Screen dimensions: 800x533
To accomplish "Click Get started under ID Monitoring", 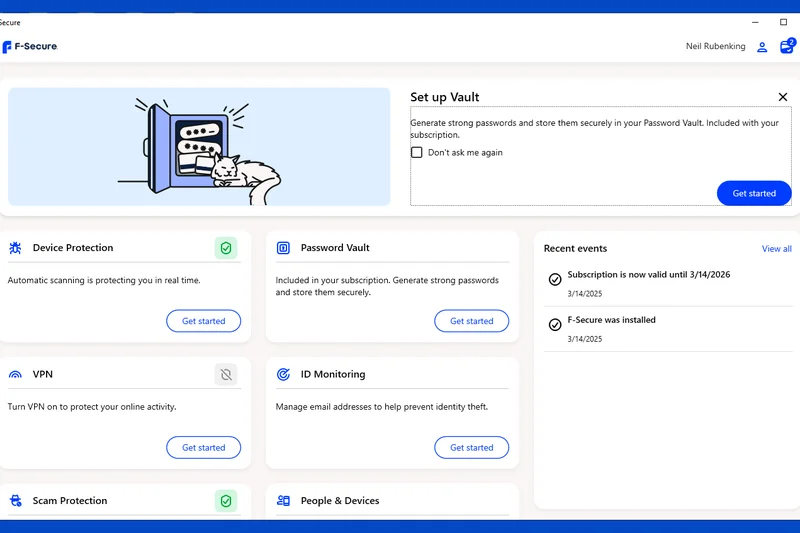I will pos(471,448).
